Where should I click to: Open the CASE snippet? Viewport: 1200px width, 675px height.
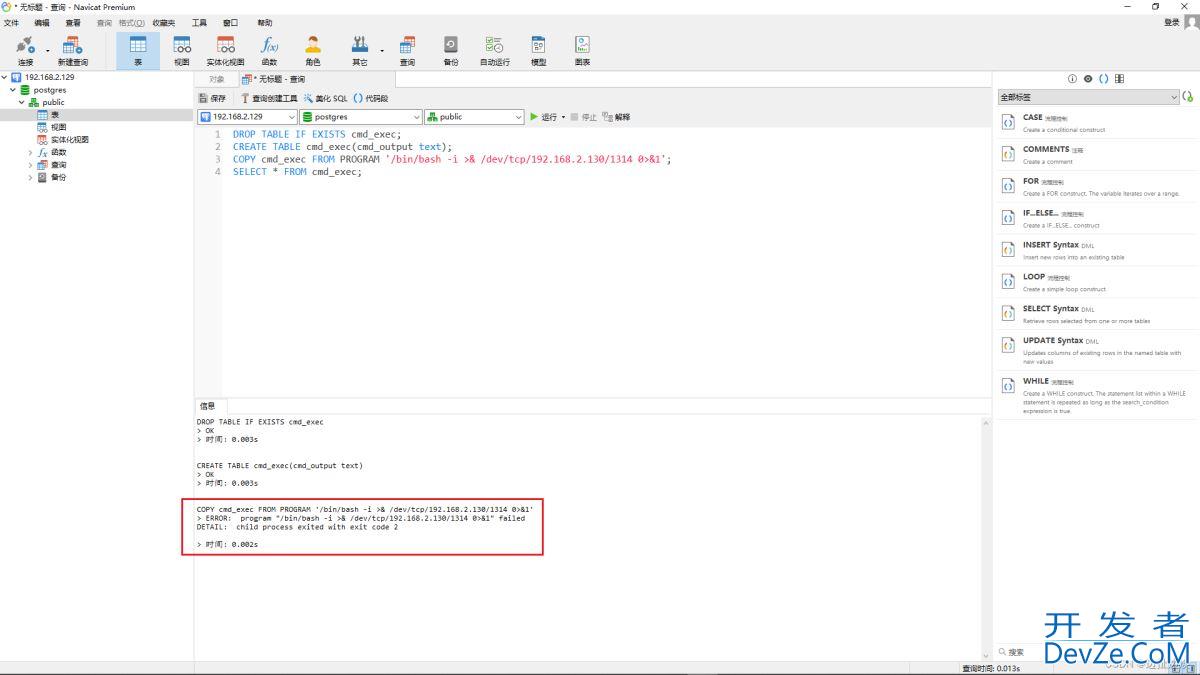(x=1098, y=122)
